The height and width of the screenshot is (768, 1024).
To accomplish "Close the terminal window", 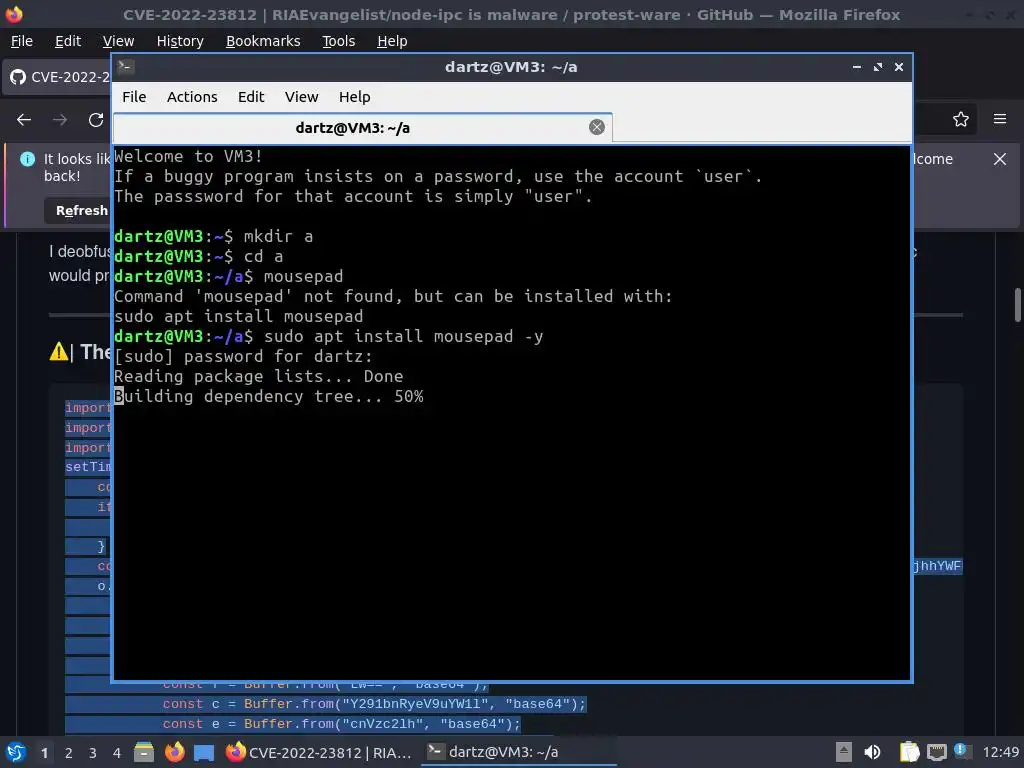I will [x=899, y=67].
